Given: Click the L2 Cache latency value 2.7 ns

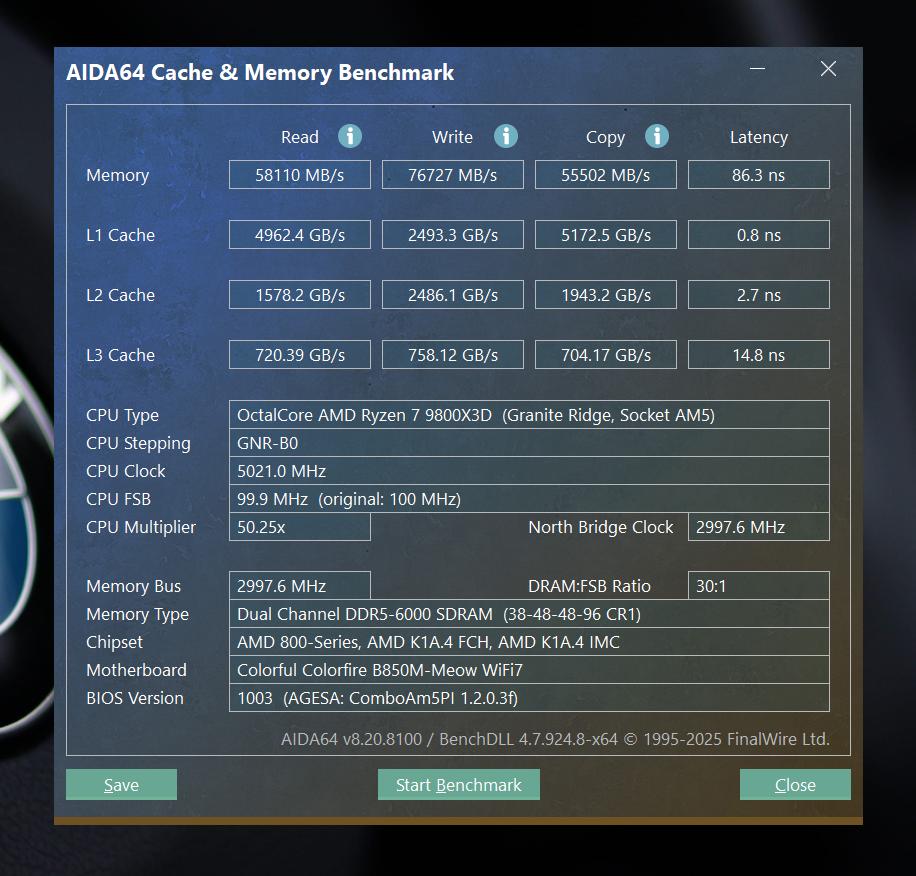Looking at the screenshot, I should pos(758,294).
